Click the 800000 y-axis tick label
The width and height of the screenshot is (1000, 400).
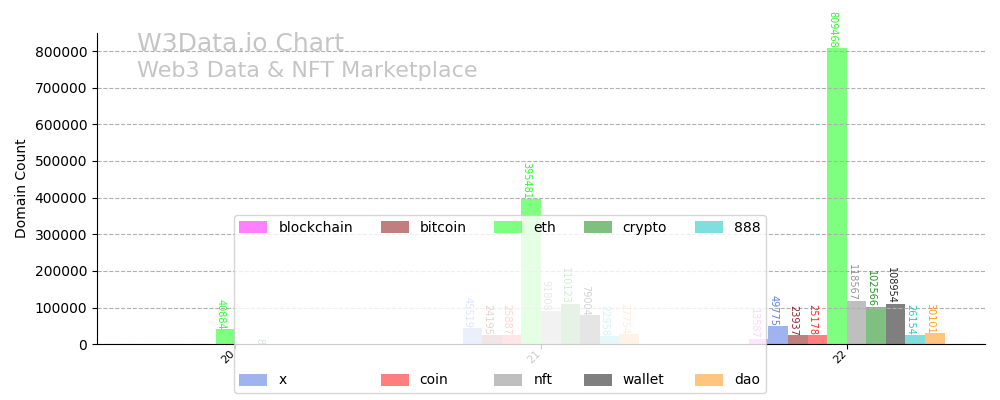point(62,52)
